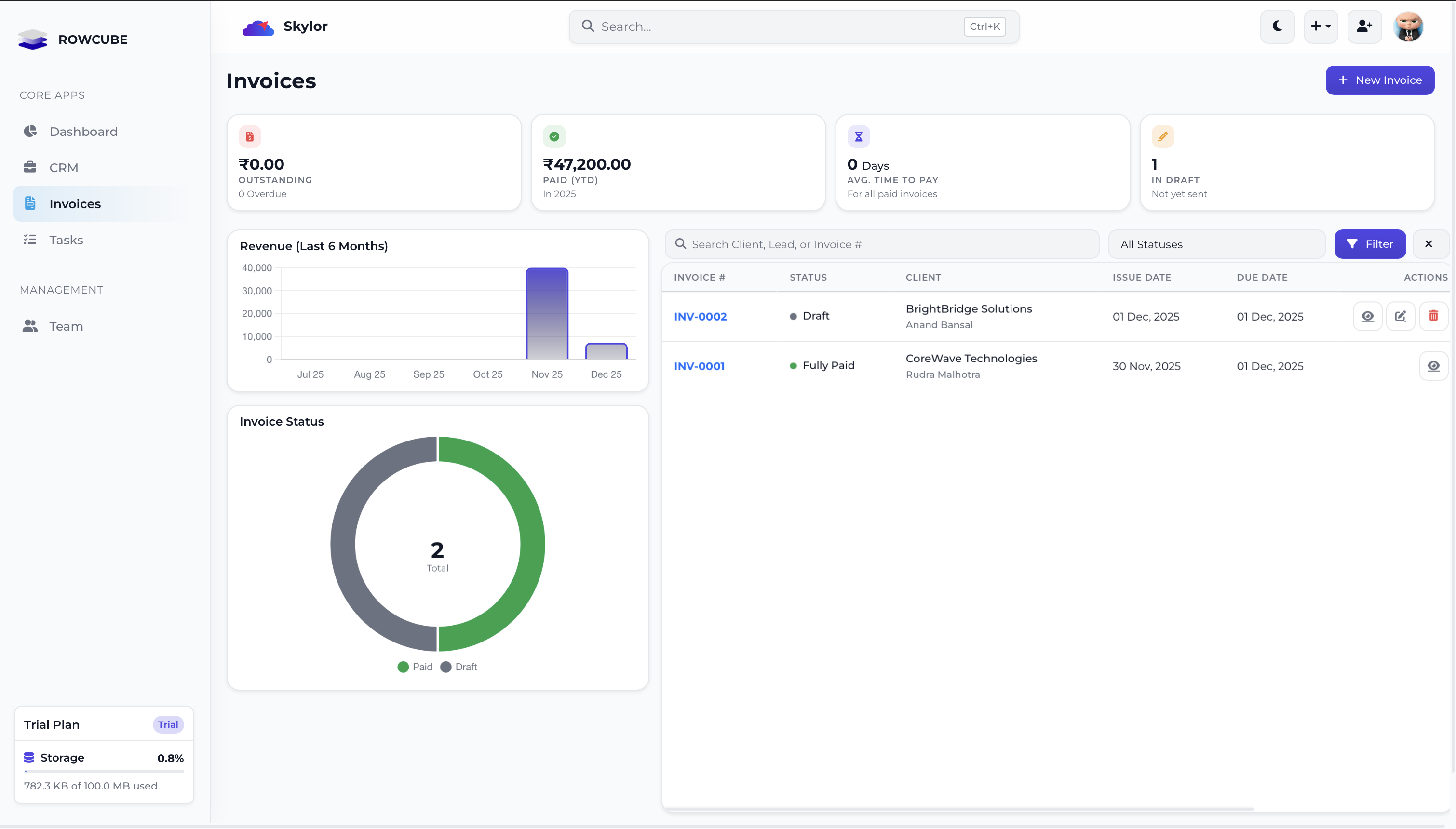Create a new invoice with New Invoice button
The image size is (1456, 829).
pos(1380,80)
